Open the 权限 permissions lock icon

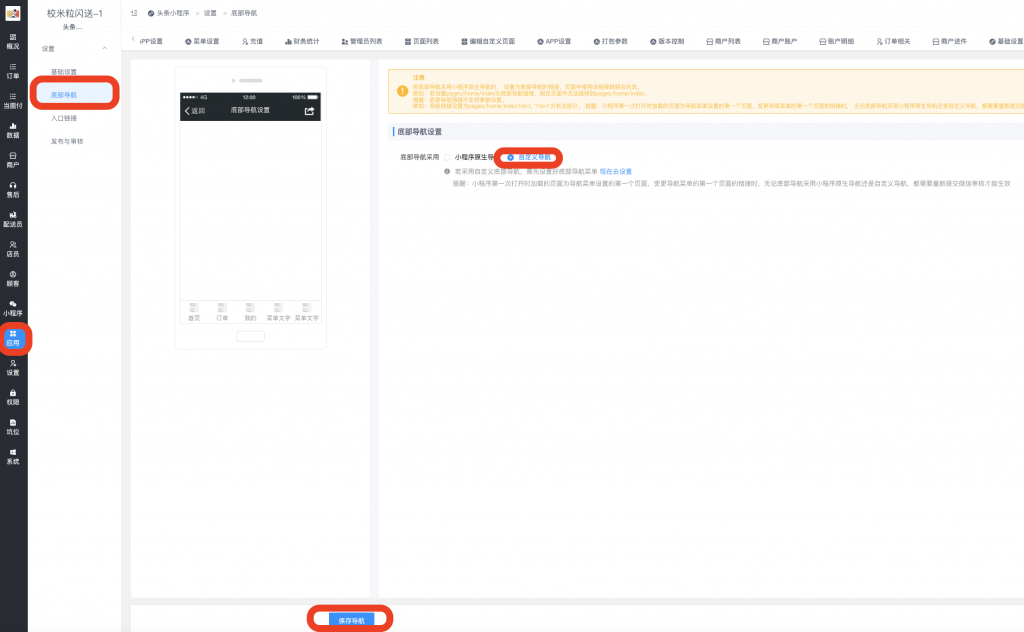point(13,397)
